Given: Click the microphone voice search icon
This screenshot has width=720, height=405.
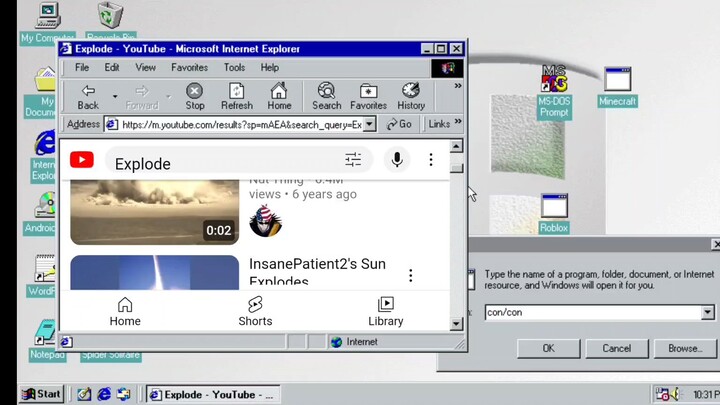Looking at the screenshot, I should (397, 159).
